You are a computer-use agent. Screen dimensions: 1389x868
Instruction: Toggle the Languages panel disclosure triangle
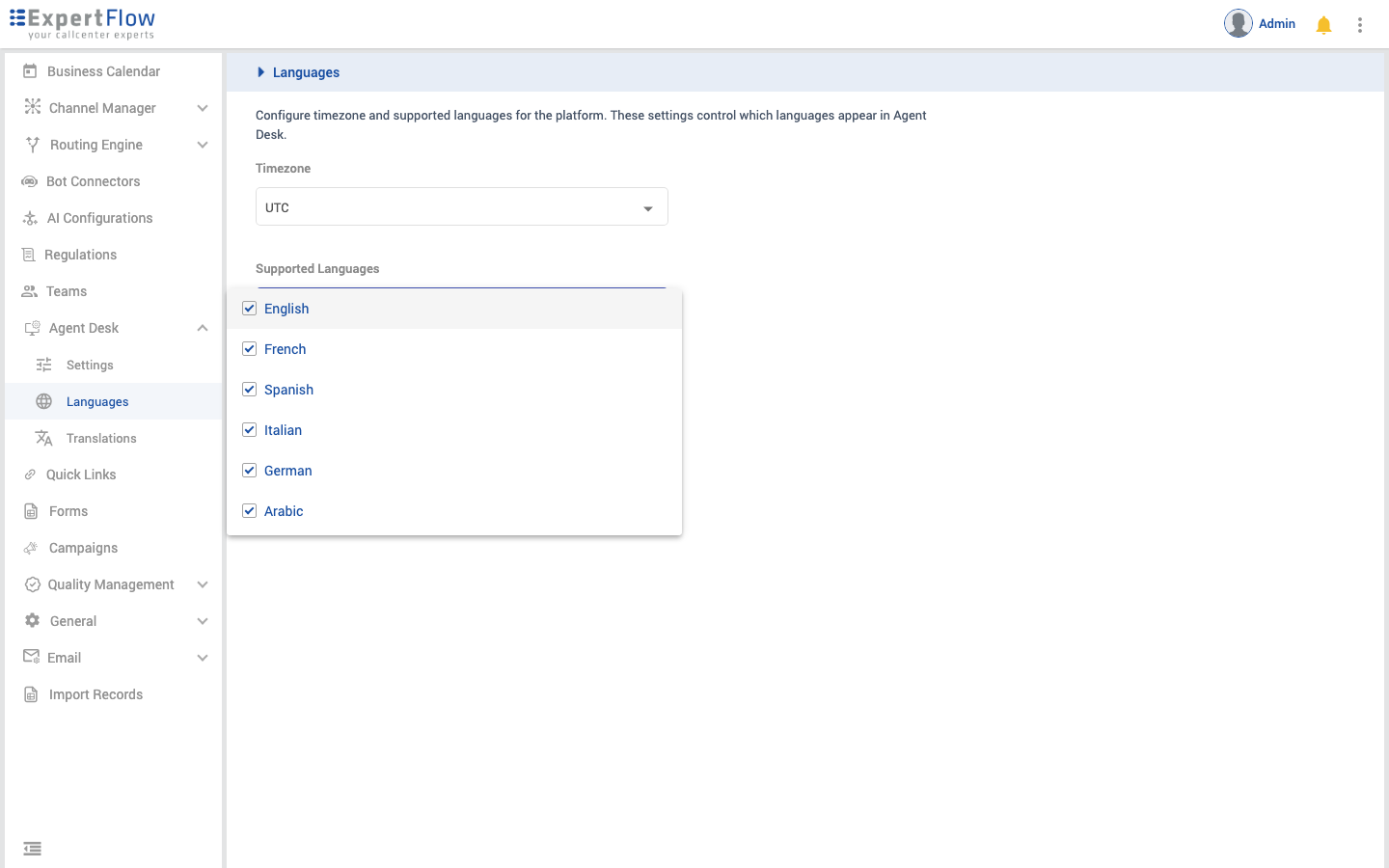[x=260, y=72]
